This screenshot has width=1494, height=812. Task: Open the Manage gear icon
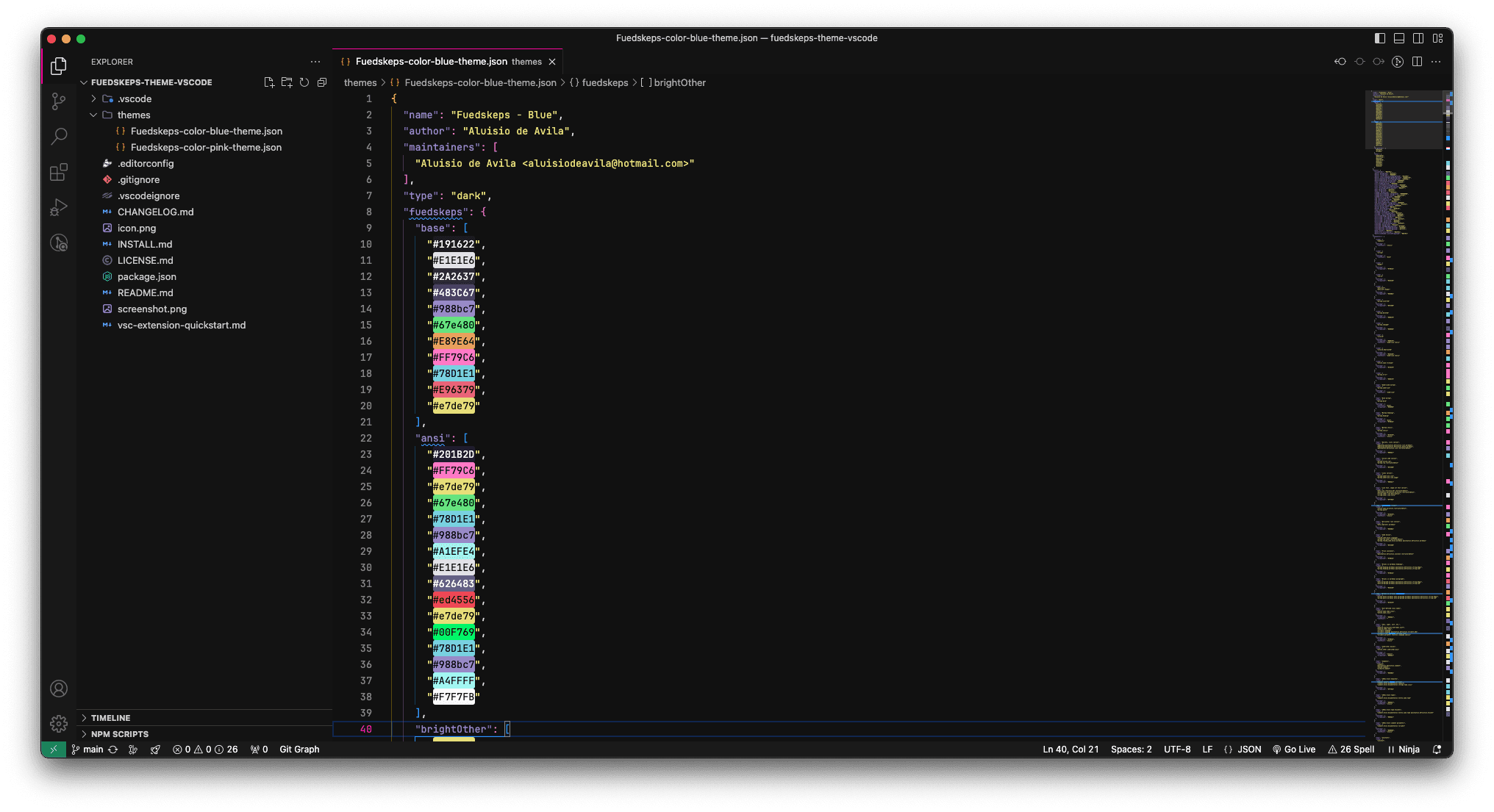[59, 724]
